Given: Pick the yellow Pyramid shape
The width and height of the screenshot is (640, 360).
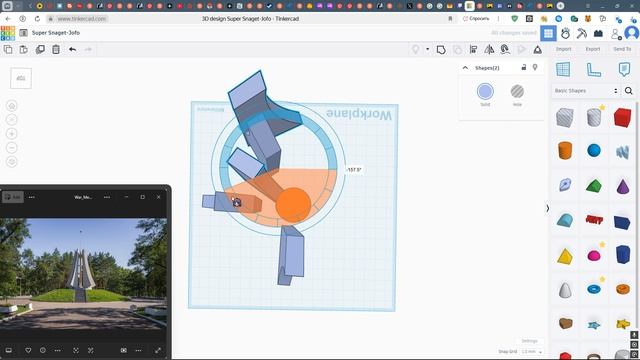Looking at the screenshot, I should point(565,256).
